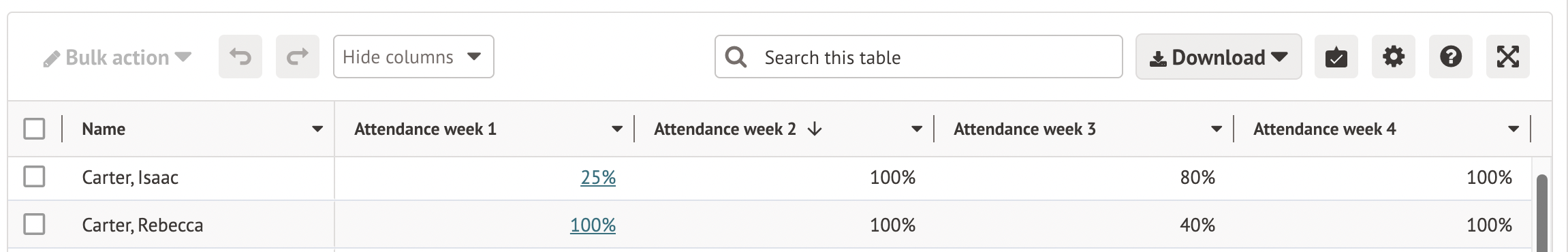Expand table to full screen icon
The image size is (1568, 252).
click(1508, 57)
